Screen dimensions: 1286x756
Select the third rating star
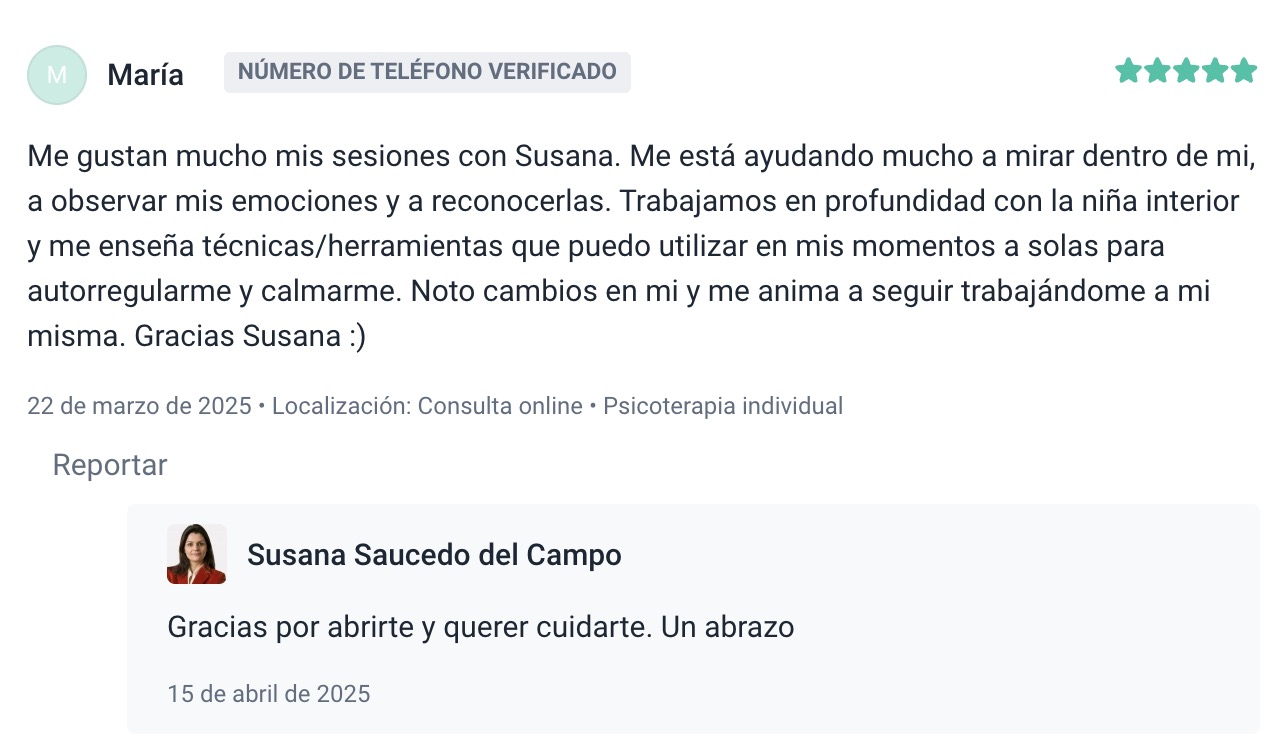[1186, 71]
